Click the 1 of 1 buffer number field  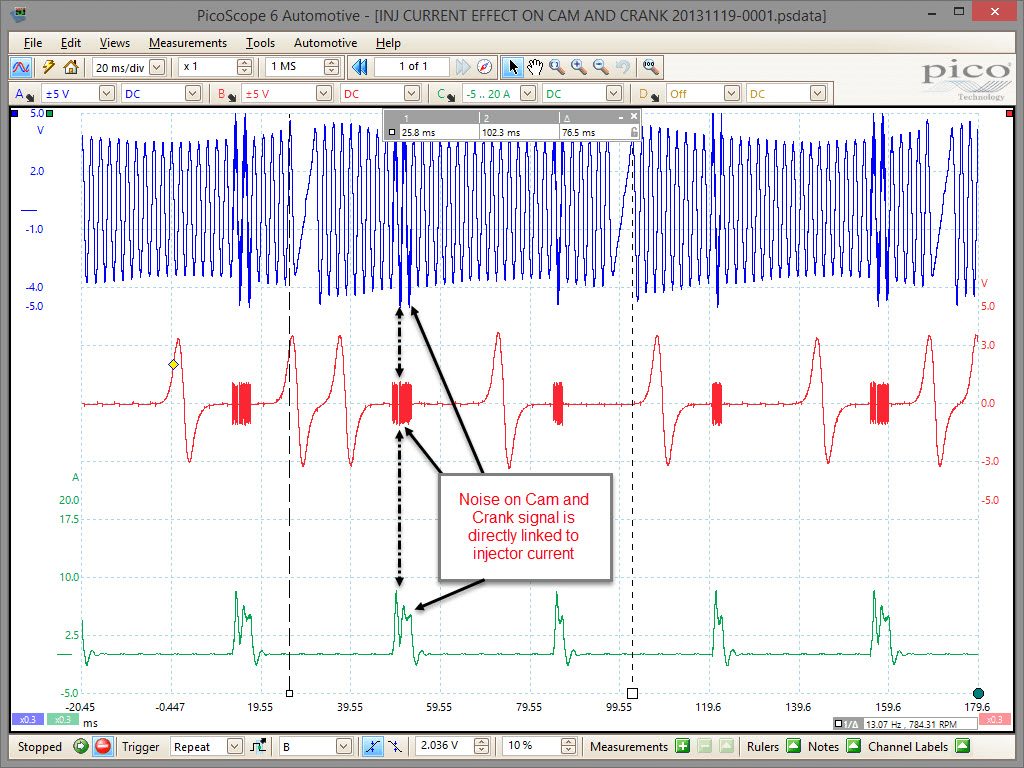click(413, 67)
